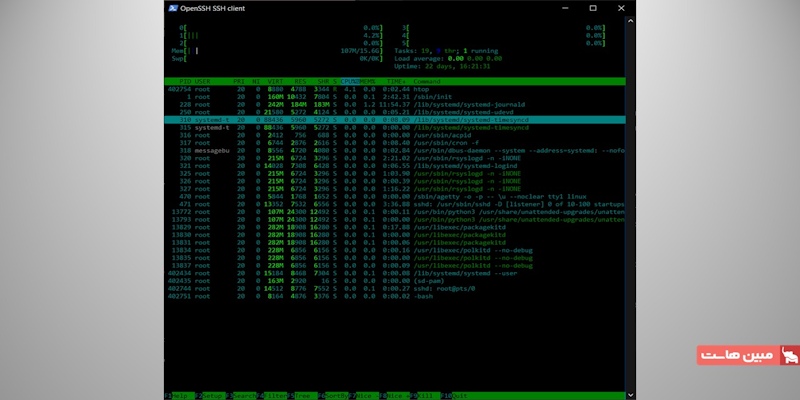Image resolution: width=800 pixels, height=400 pixels.
Task: Click the Mem usage meter bar
Action: (277, 51)
